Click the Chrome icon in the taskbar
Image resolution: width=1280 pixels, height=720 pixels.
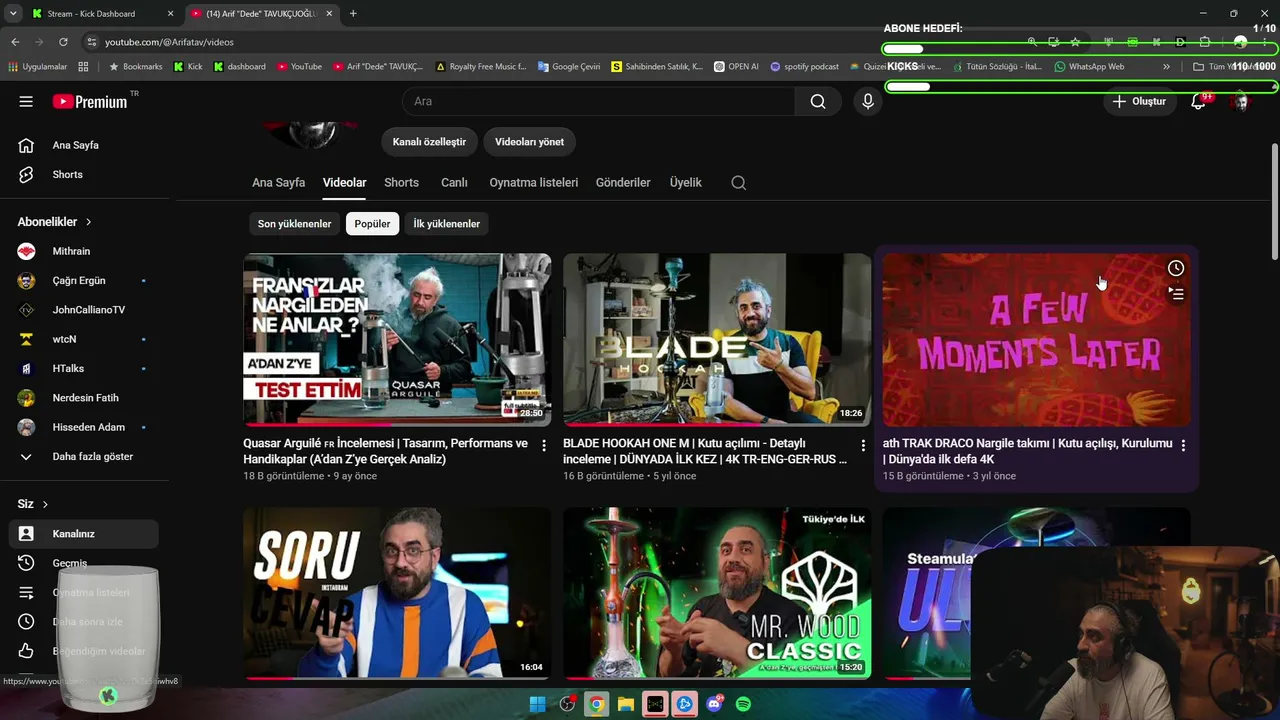coord(596,704)
